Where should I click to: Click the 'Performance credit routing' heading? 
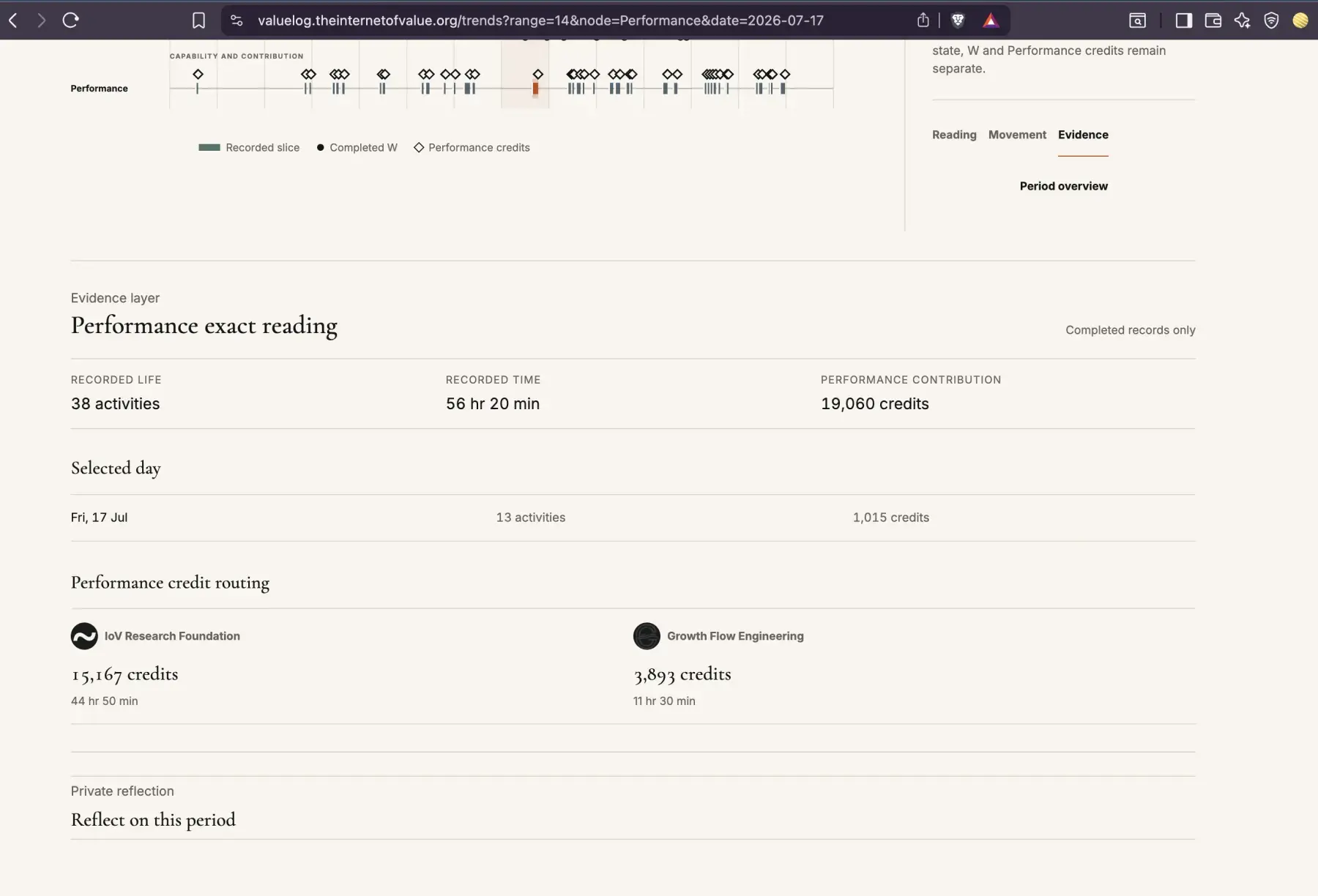tap(170, 583)
